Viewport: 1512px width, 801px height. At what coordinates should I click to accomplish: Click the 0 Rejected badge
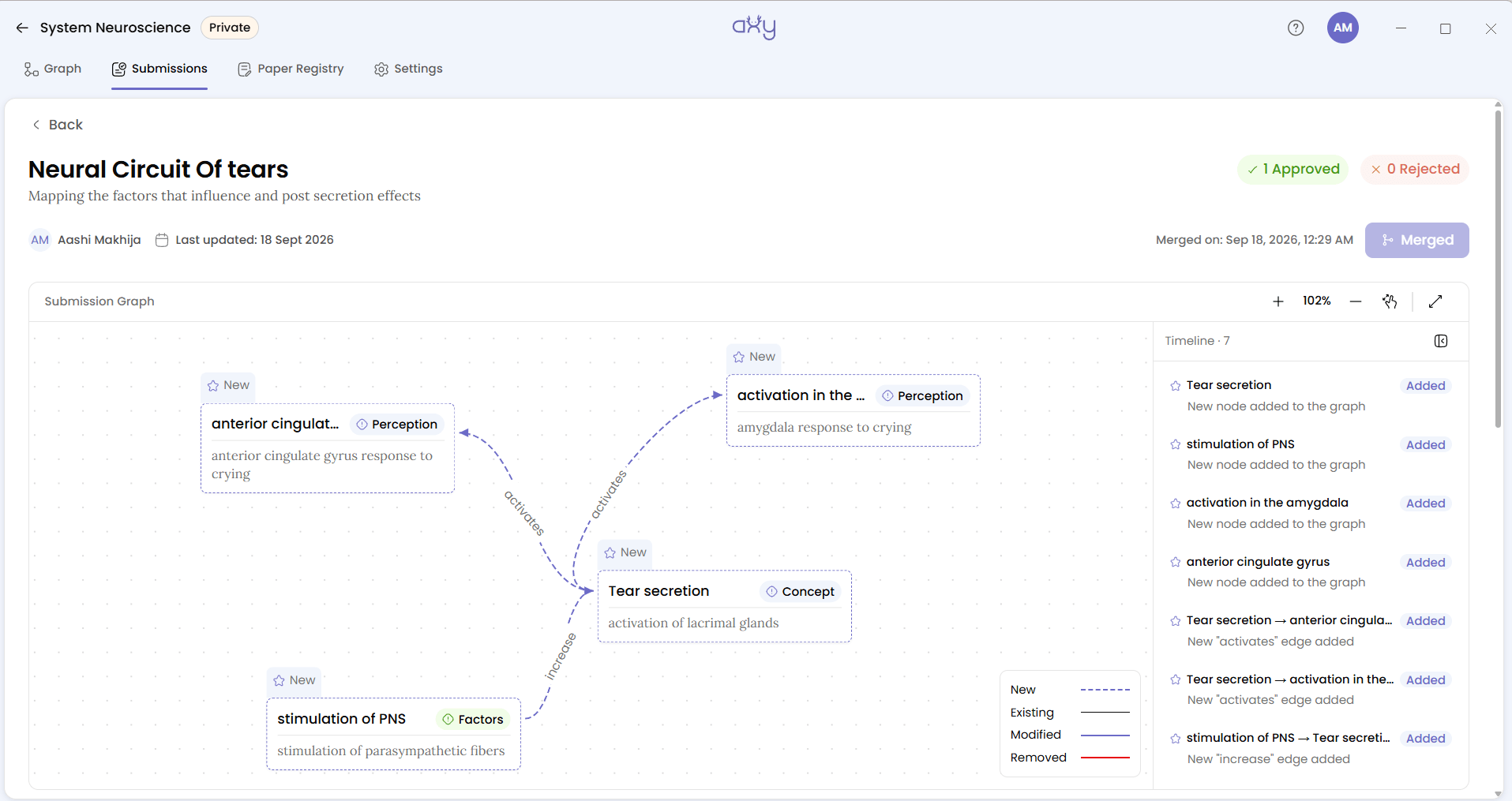(x=1415, y=169)
